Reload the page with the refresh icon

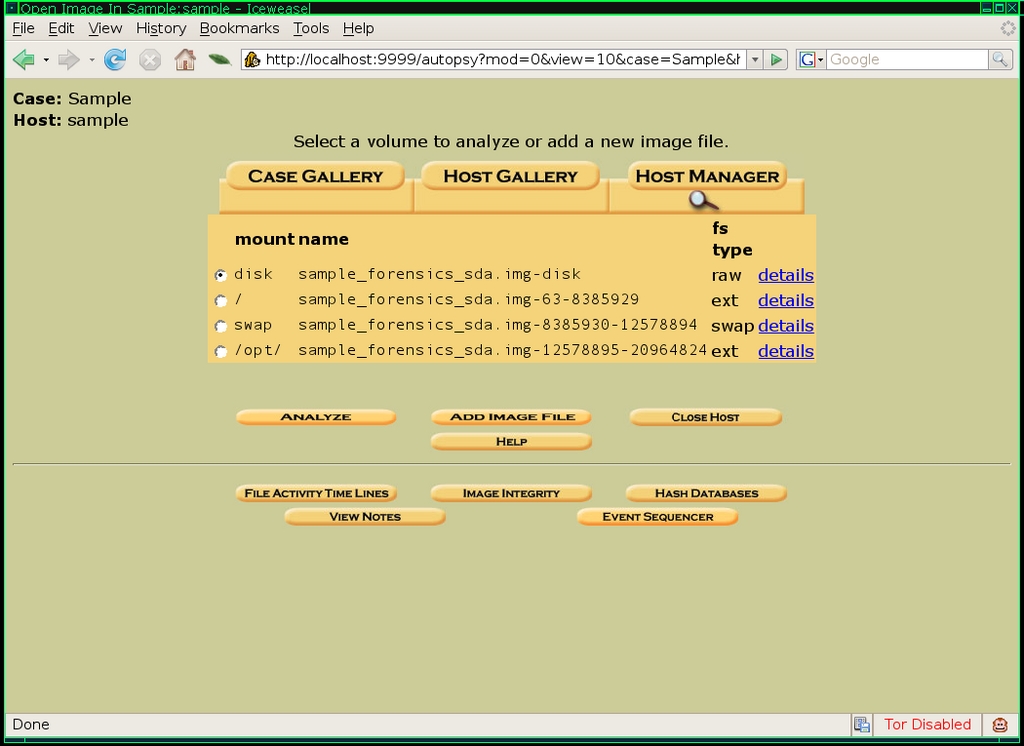click(115, 60)
